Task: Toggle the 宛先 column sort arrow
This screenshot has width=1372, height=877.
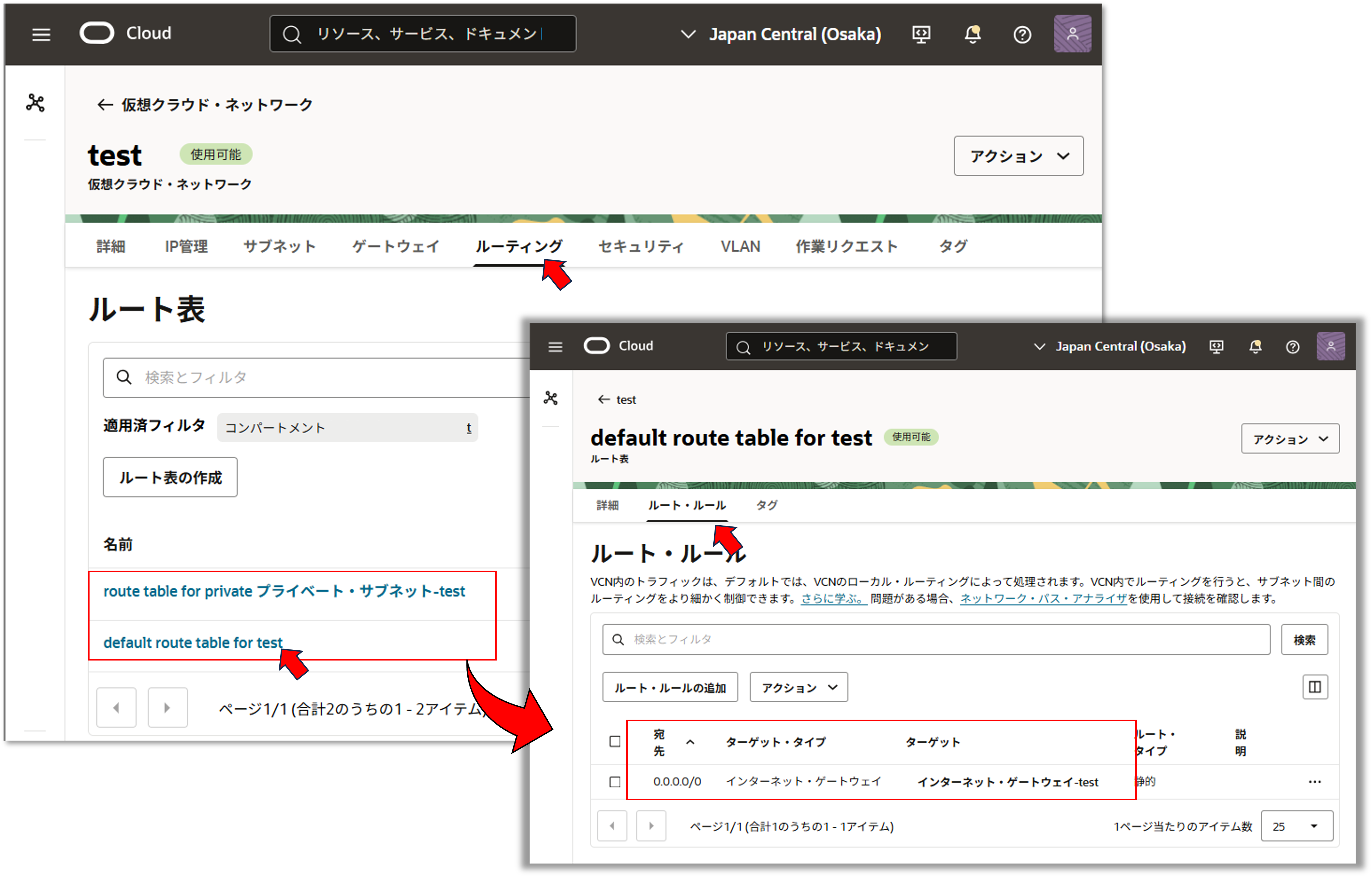Action: (690, 742)
